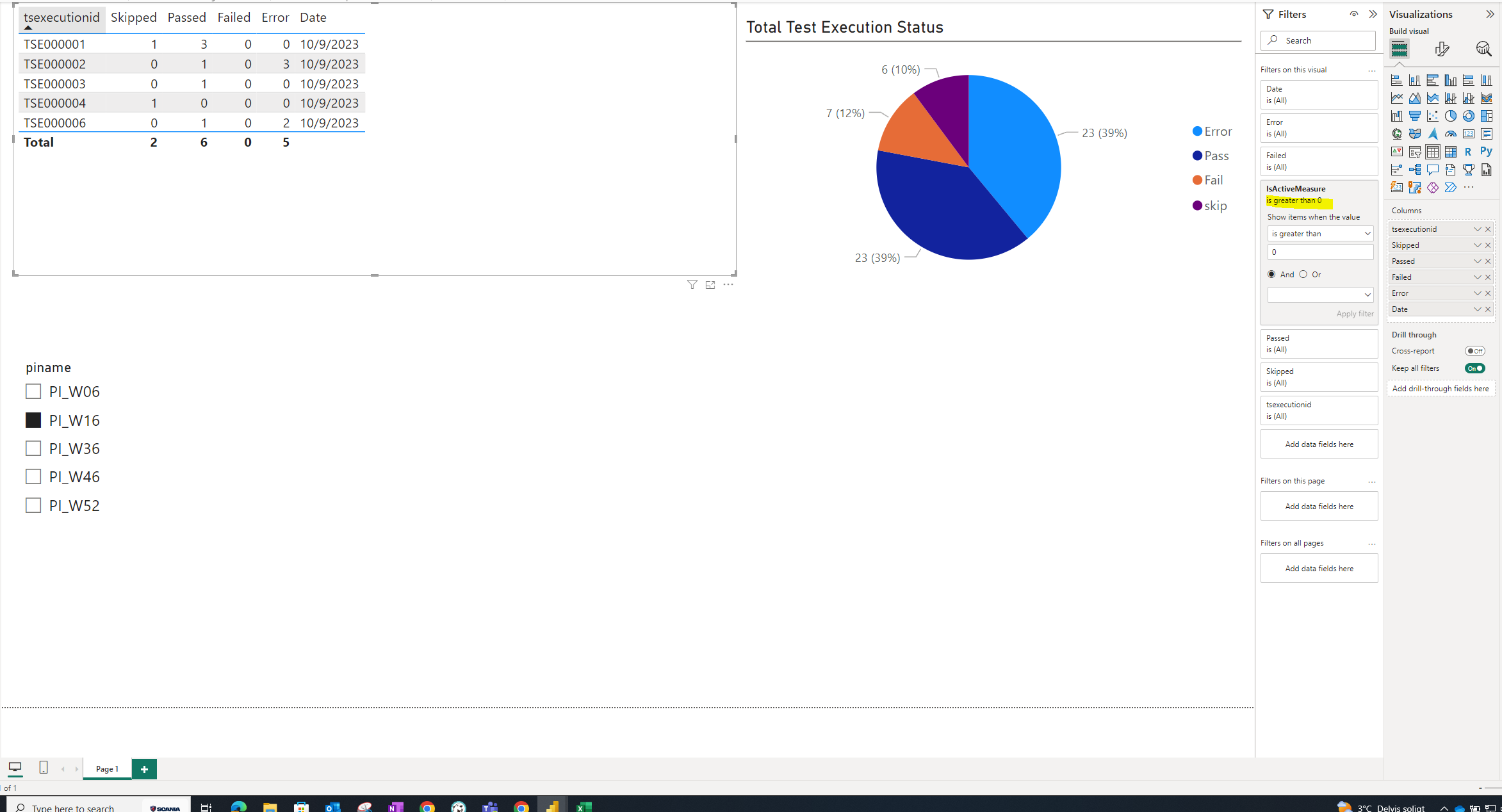Collapse the Visualizations pane chevrons

pos(1490,14)
